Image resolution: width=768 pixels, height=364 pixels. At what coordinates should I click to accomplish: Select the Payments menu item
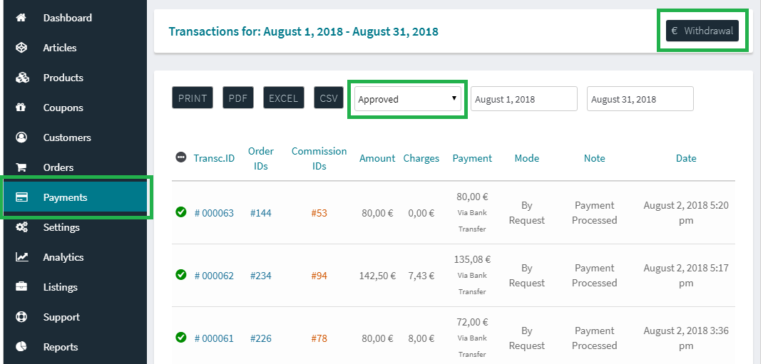pyautogui.click(x=75, y=197)
